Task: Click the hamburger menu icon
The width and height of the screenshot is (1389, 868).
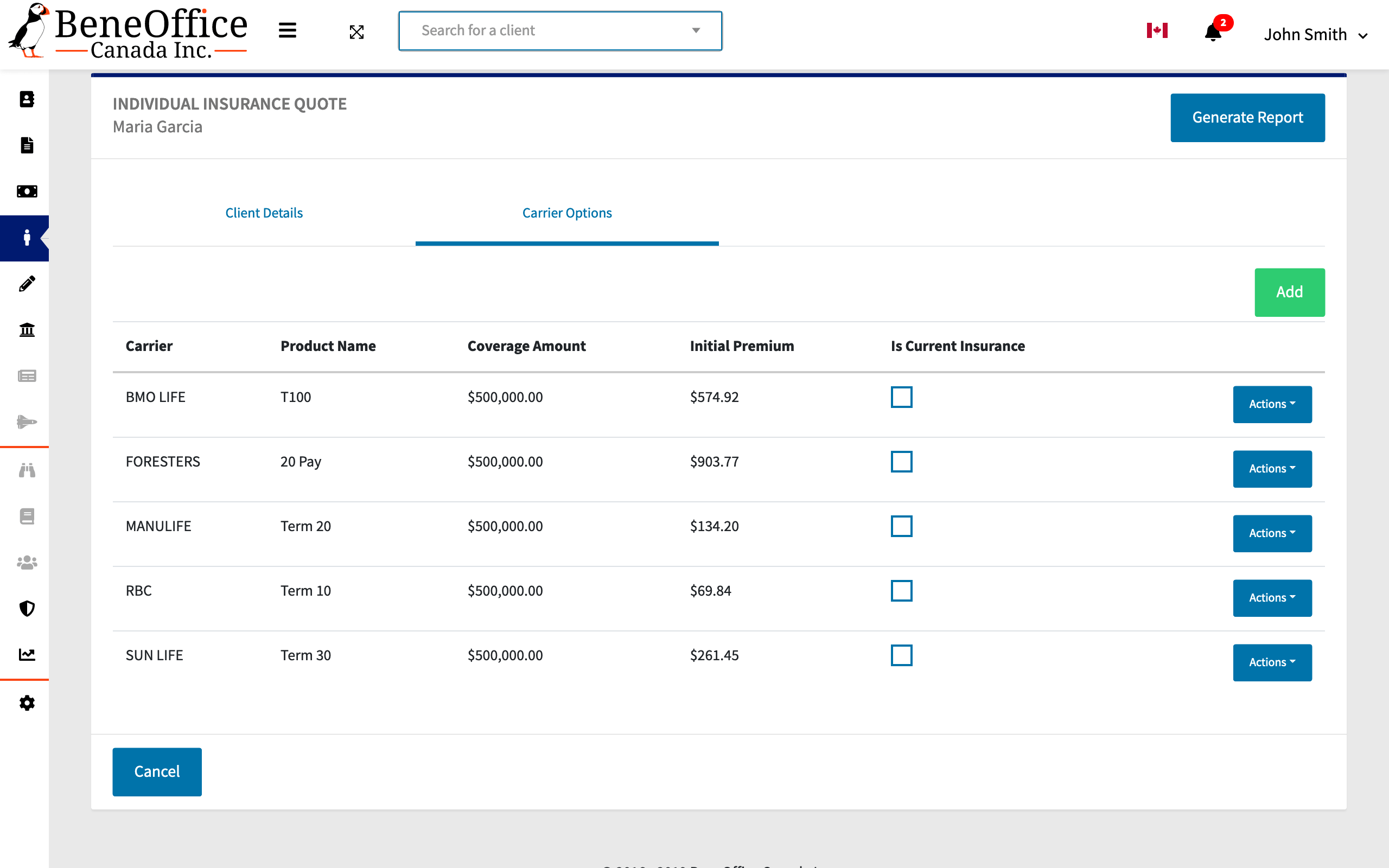Action: [x=287, y=31]
